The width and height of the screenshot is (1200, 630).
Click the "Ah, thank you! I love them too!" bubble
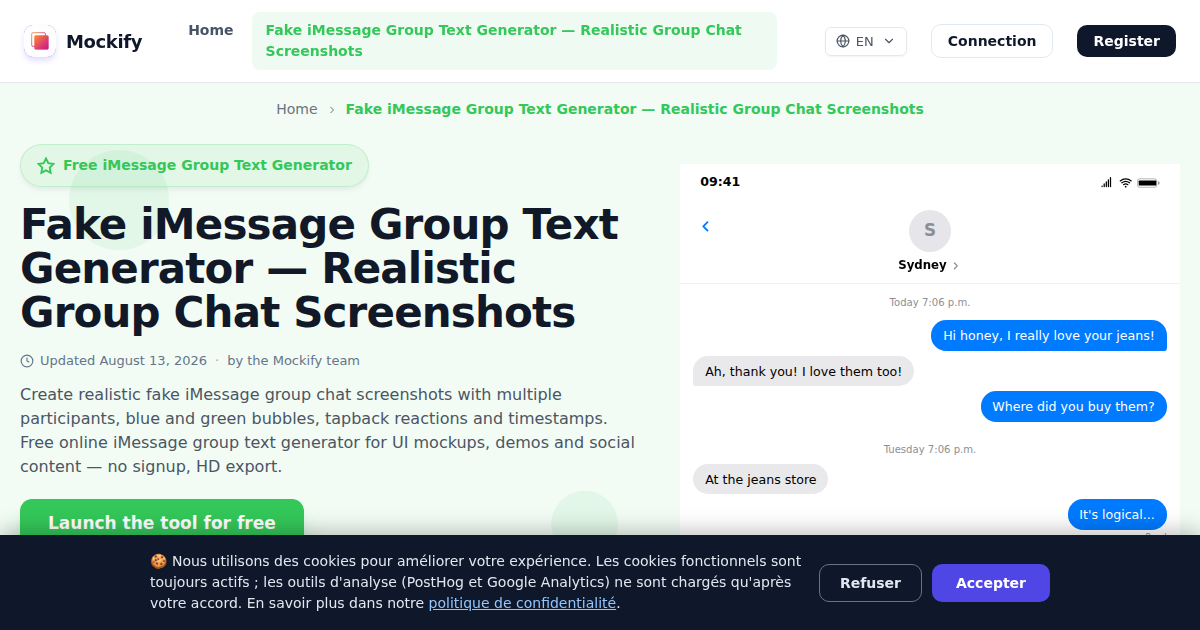pos(803,372)
